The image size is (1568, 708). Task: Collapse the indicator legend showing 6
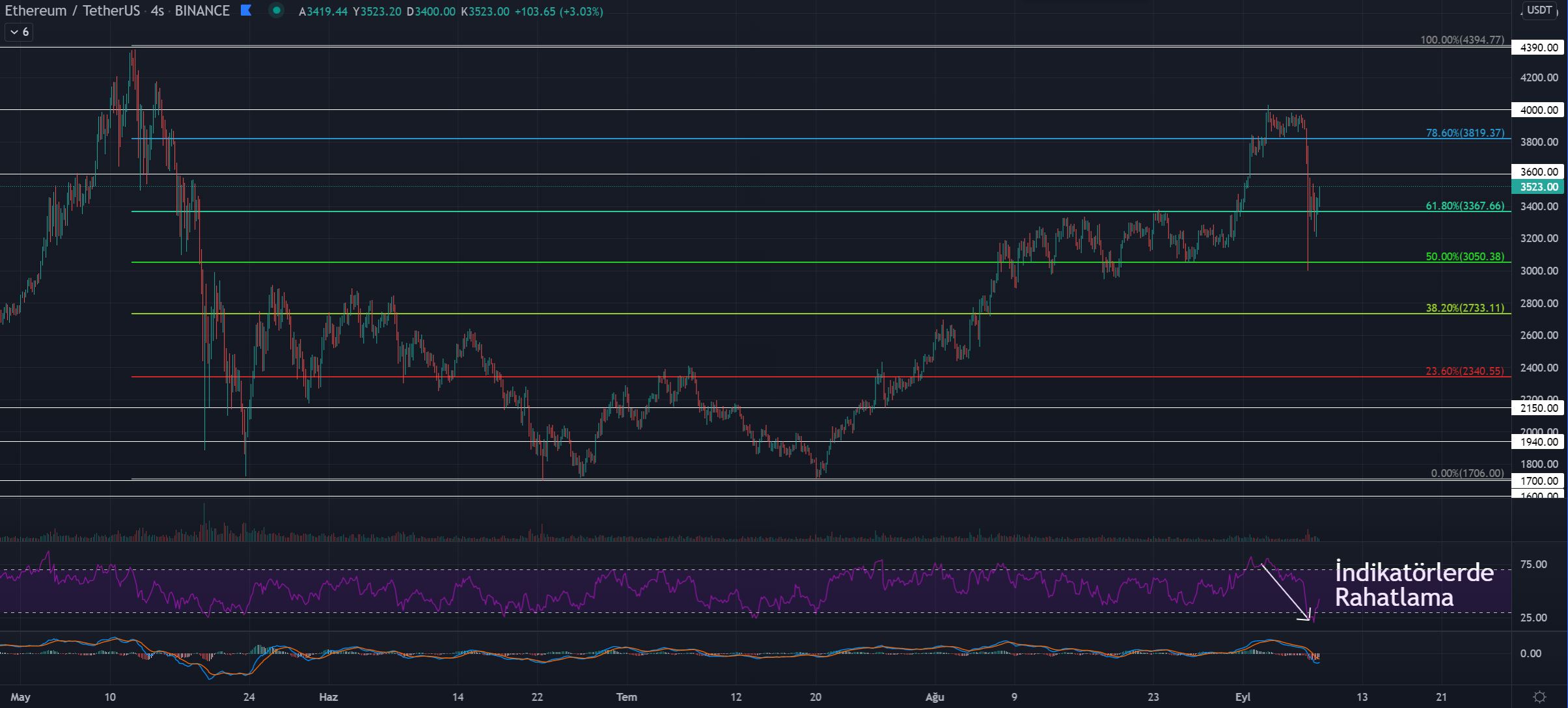pos(19,32)
